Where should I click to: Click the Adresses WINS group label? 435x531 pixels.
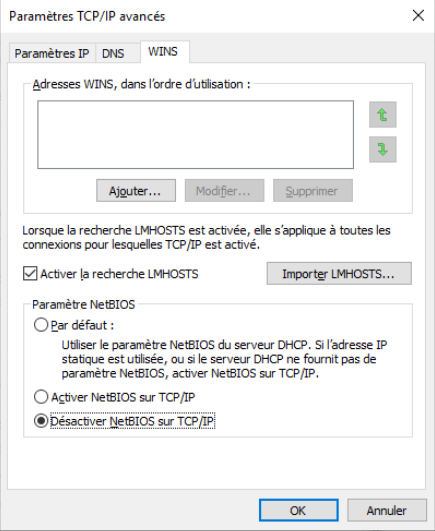pyautogui.click(x=141, y=84)
